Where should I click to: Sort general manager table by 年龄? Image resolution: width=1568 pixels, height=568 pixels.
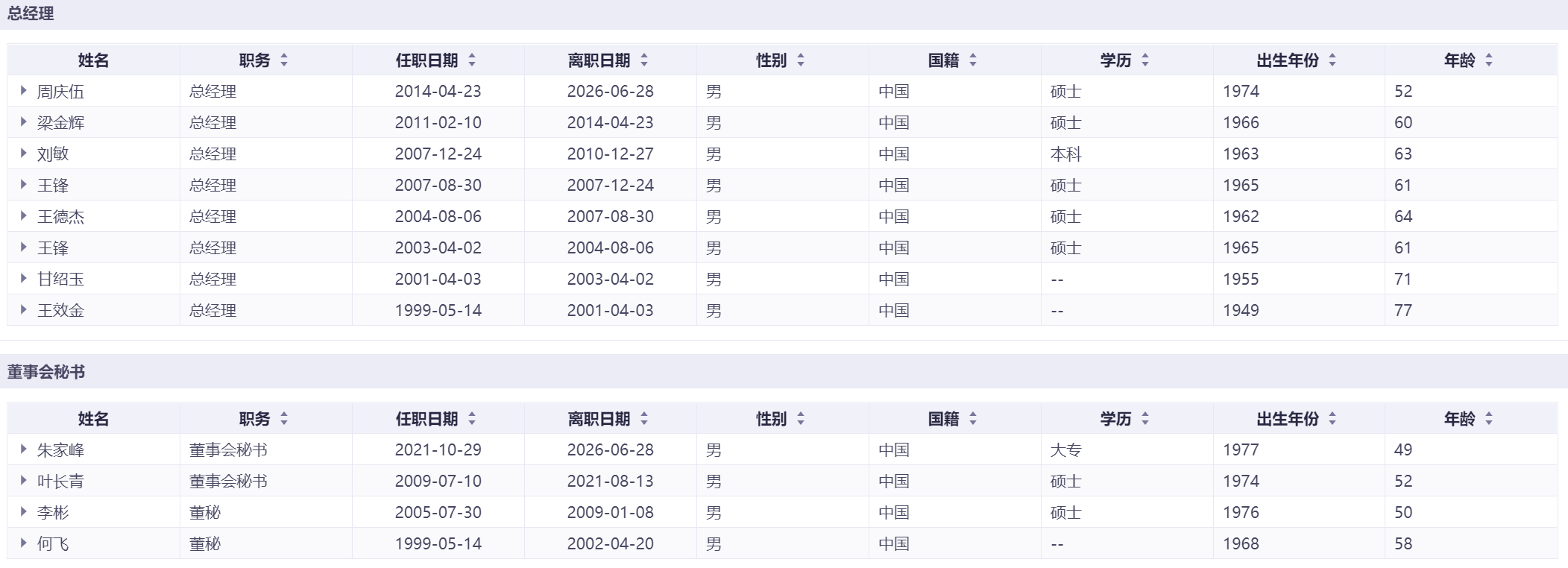tap(1489, 61)
